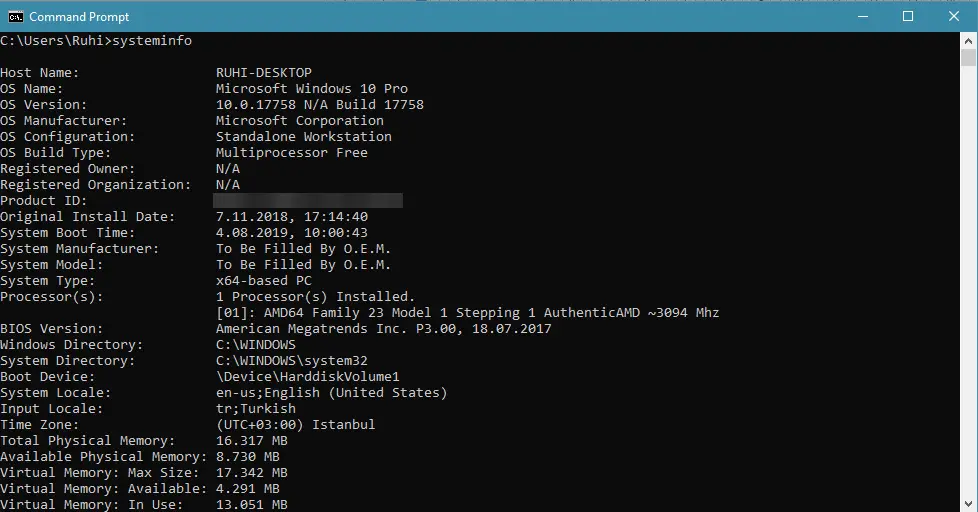This screenshot has width=978, height=512.
Task: Click the Microsoft Windows 10 Pro text
Action: pos(312,89)
